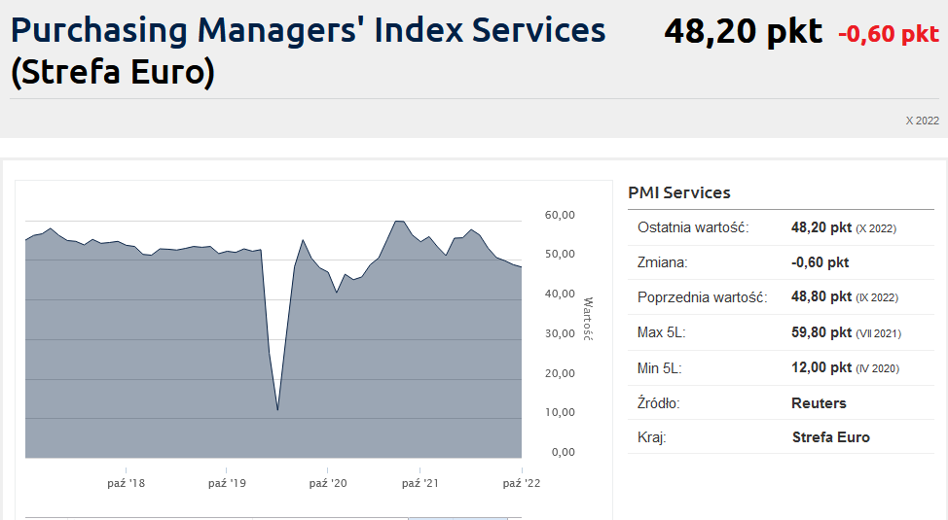Select the Zmiana -0,60 pkt value
Viewport: 948px width, 520px height.
[820, 262]
